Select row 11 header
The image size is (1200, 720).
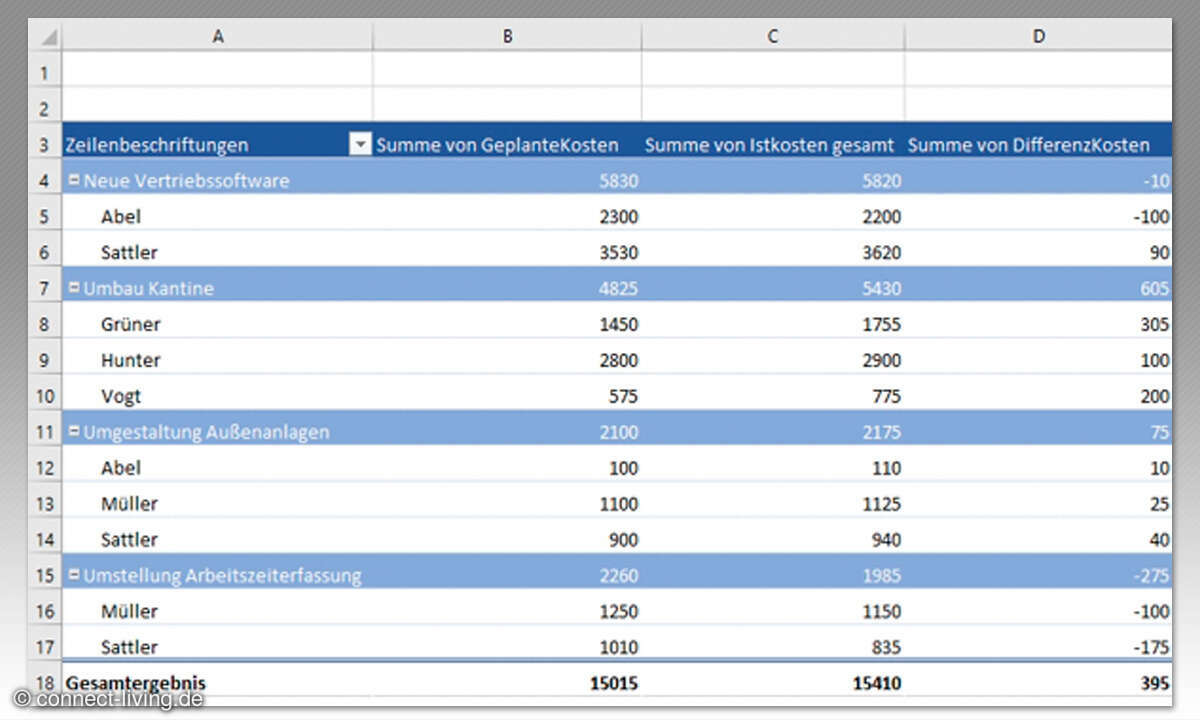click(x=44, y=432)
